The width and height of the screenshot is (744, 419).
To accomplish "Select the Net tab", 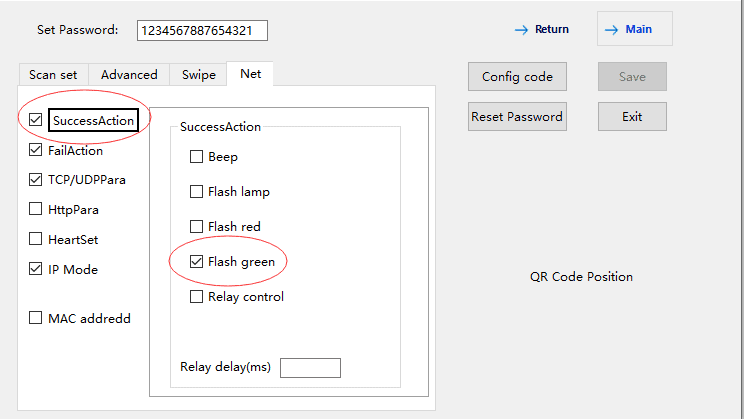I will click(250, 74).
